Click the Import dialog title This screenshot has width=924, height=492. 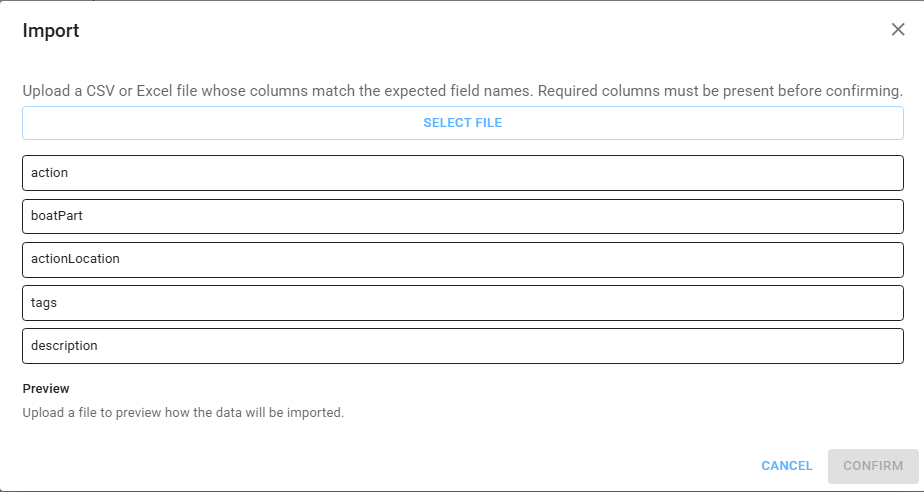(51, 31)
